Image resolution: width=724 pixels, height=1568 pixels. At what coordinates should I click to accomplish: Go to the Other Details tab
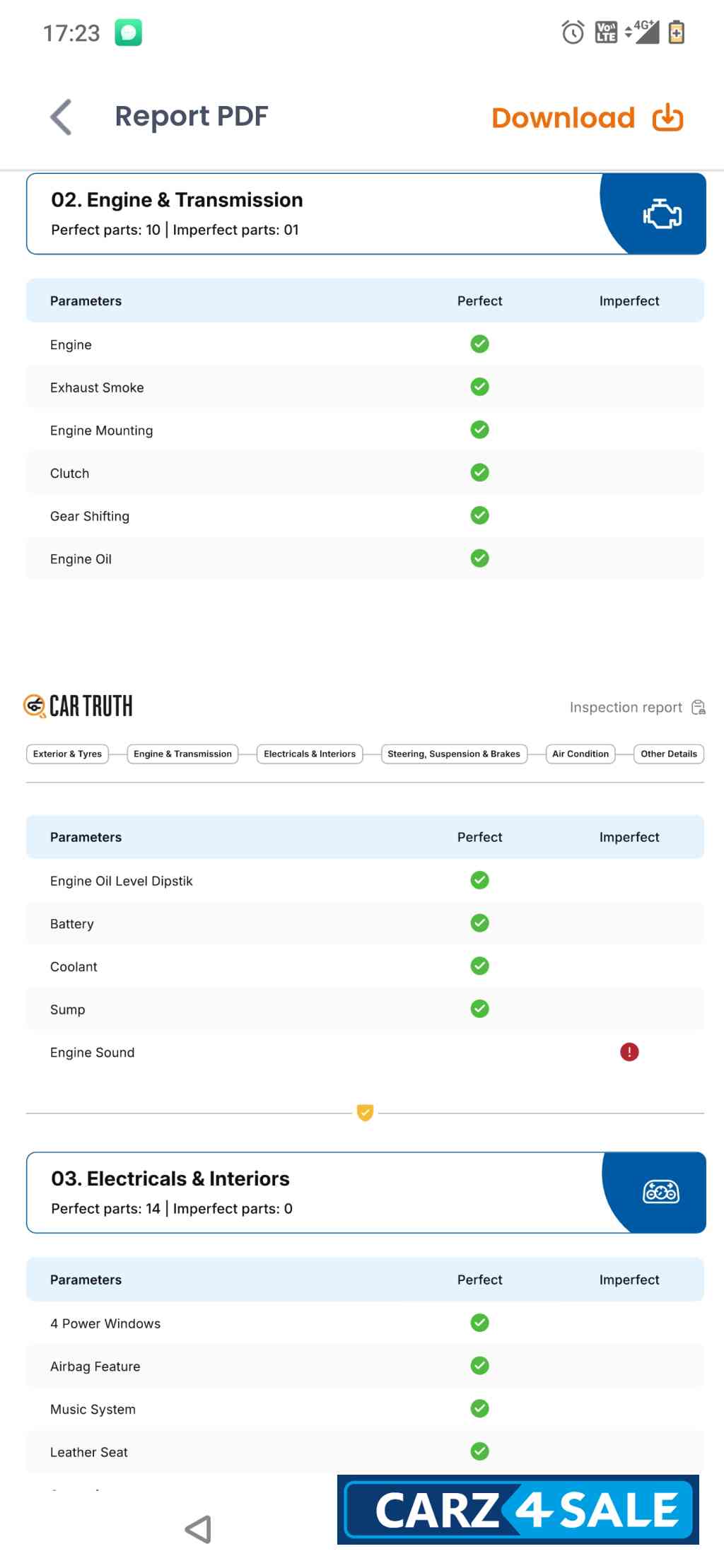(x=668, y=754)
